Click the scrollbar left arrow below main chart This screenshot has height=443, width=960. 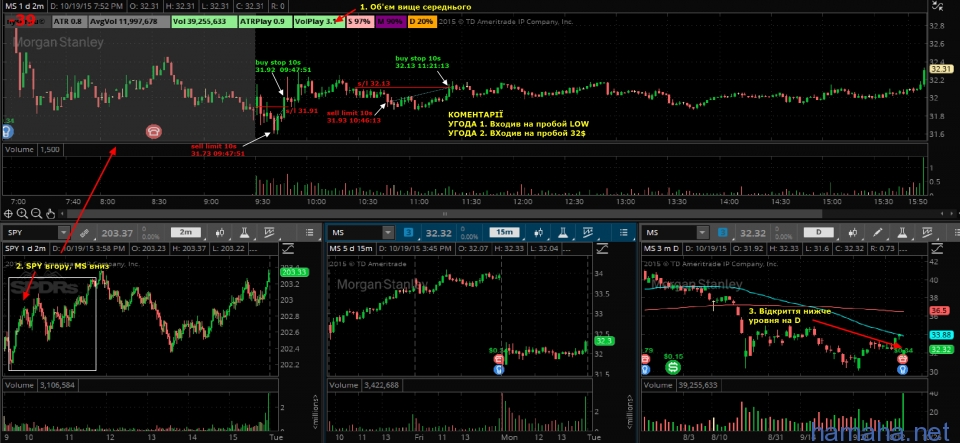[61, 214]
